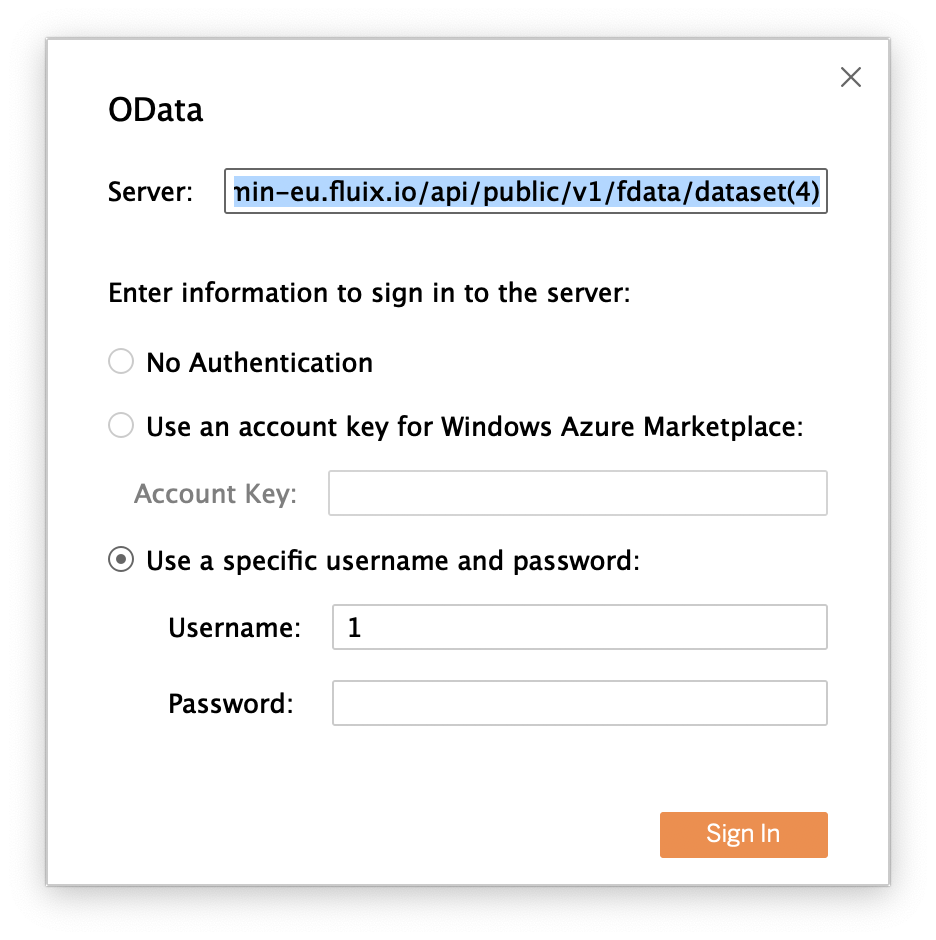This screenshot has width=936, height=940.
Task: Click the "Password:" label text
Action: click(230, 704)
